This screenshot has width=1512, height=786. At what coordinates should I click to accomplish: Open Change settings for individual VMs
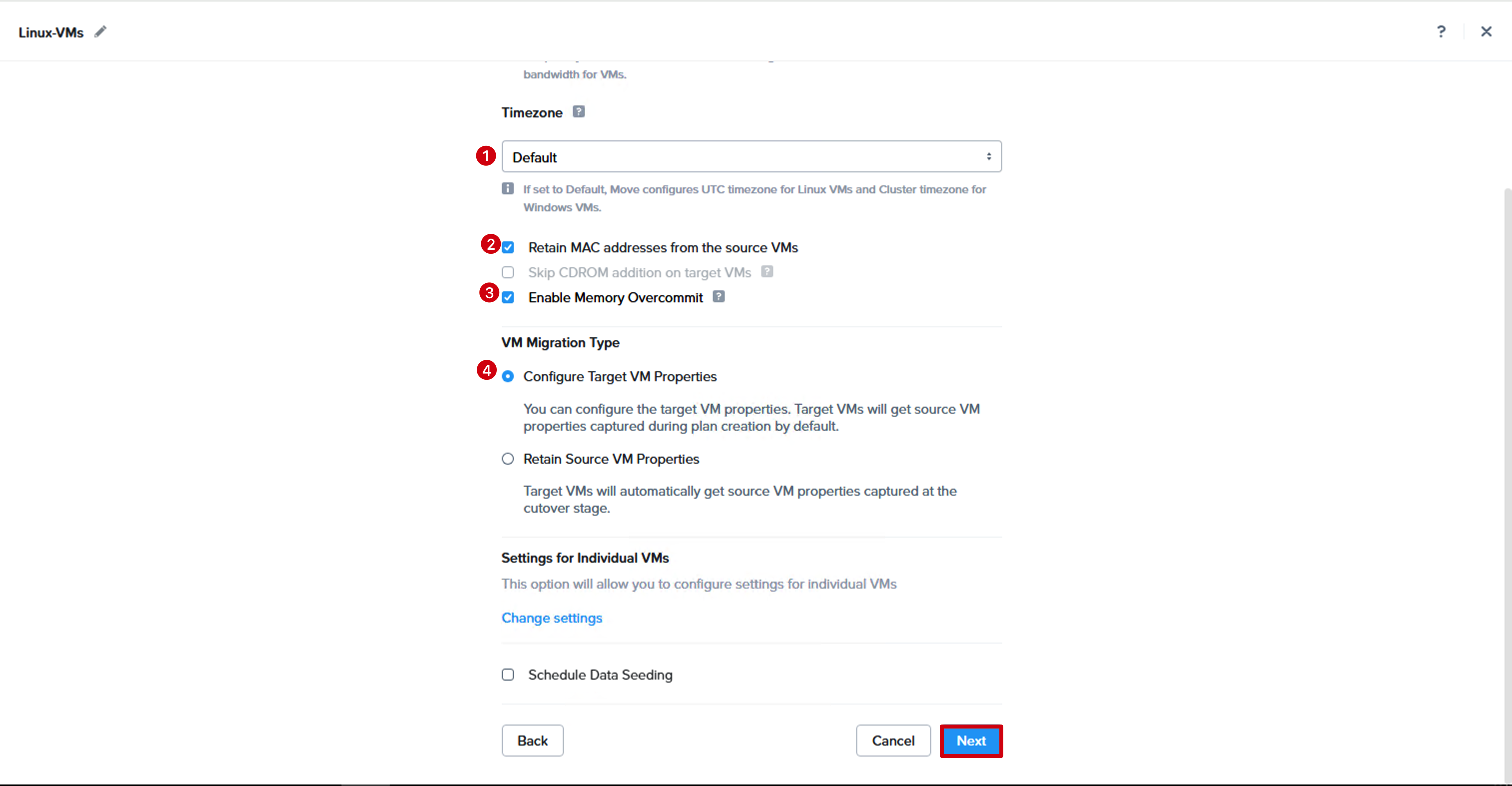click(552, 617)
